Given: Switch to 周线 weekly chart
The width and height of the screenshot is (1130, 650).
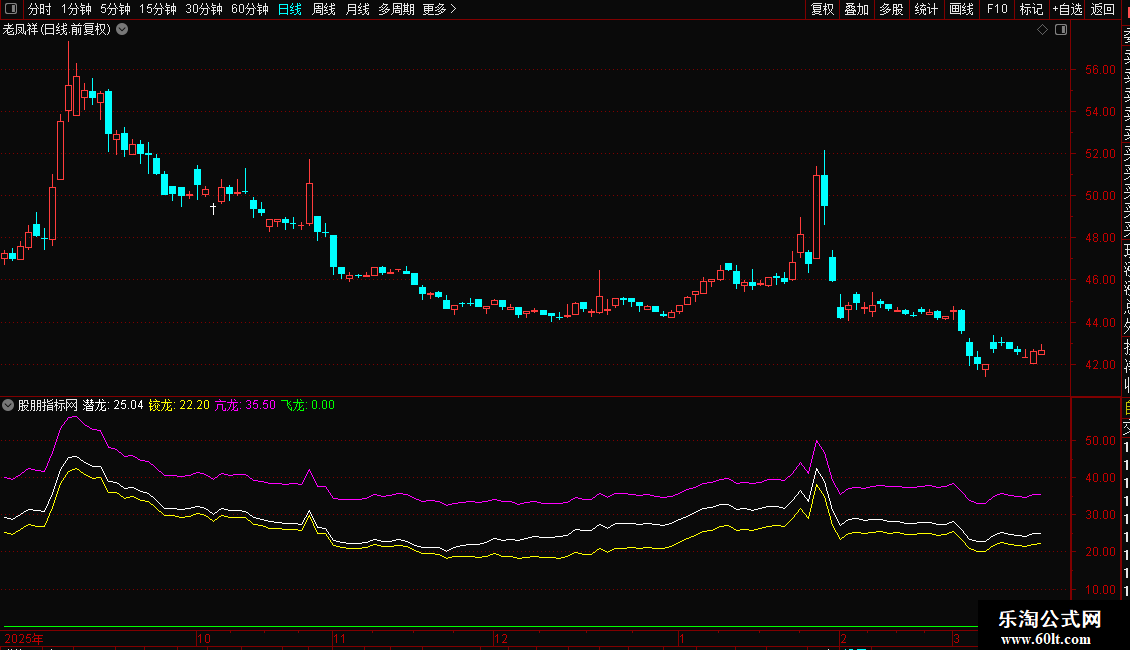Looking at the screenshot, I should 324,9.
